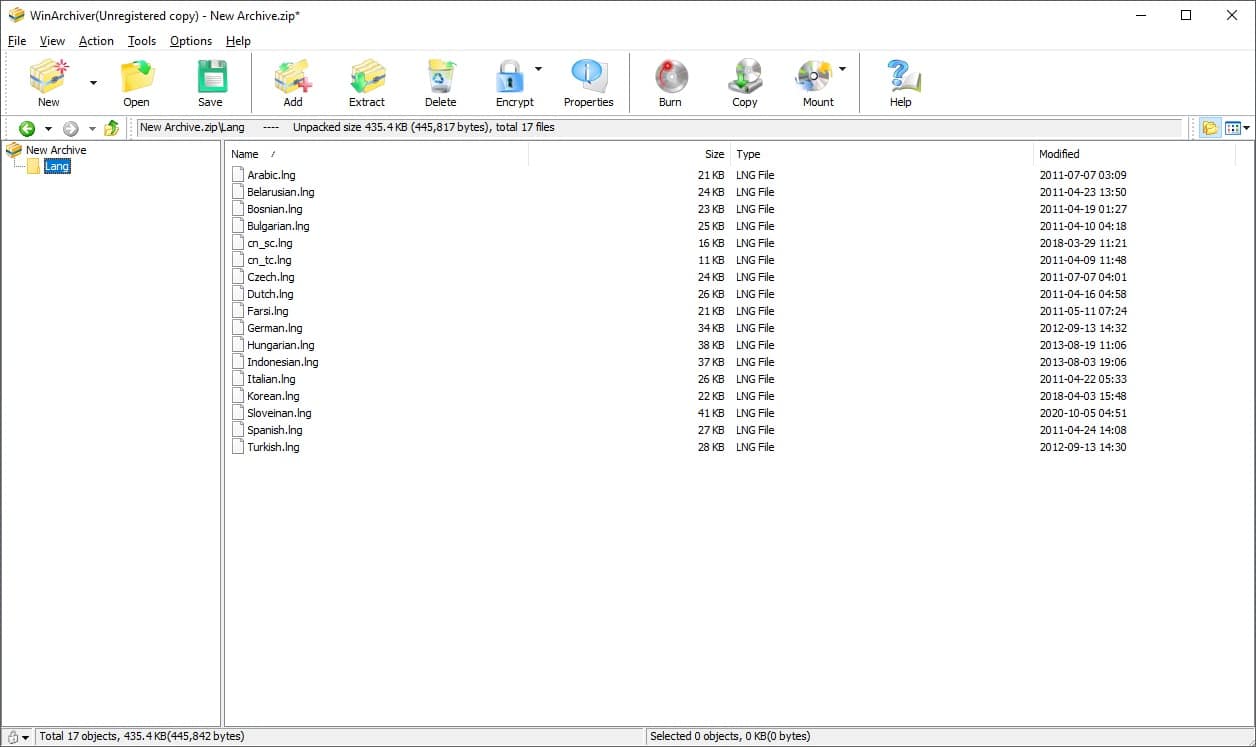The width and height of the screenshot is (1256, 747).
Task: Click the 2020-10-05 04:51 modified date
Action: pos(1083,413)
